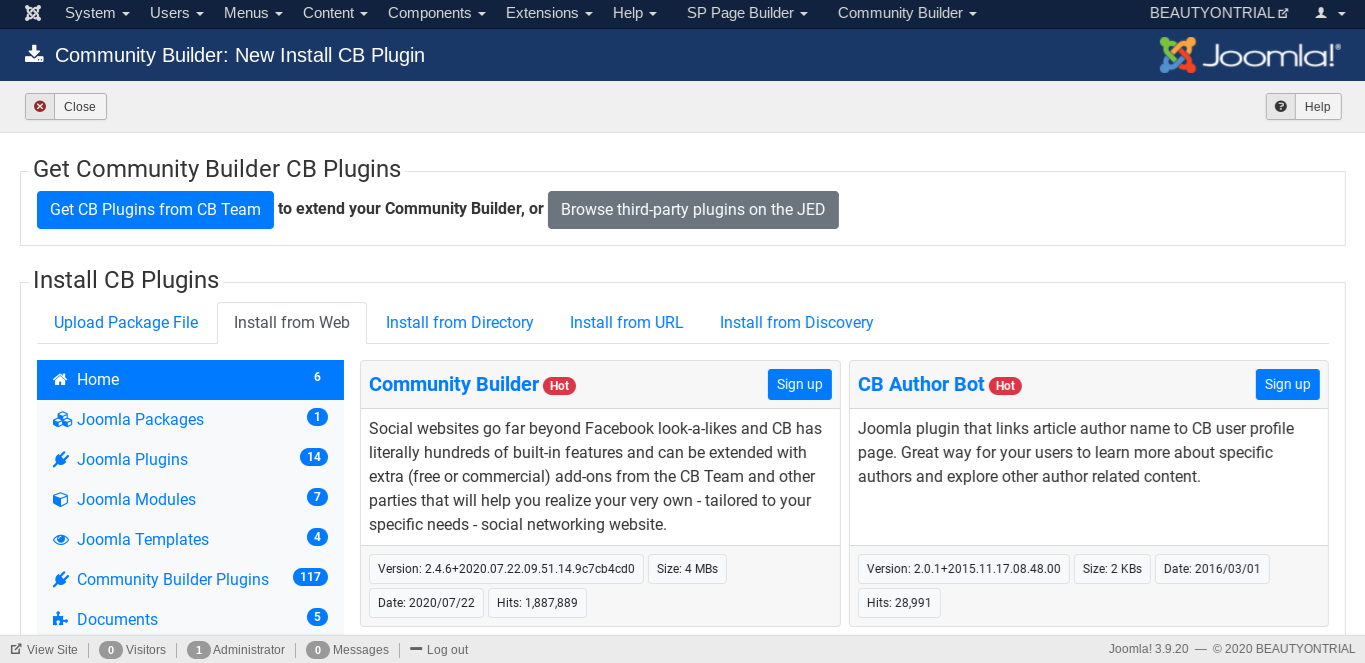Click Sign up for CB Author Bot
Image resolution: width=1365 pixels, height=663 pixels.
[x=1288, y=384]
